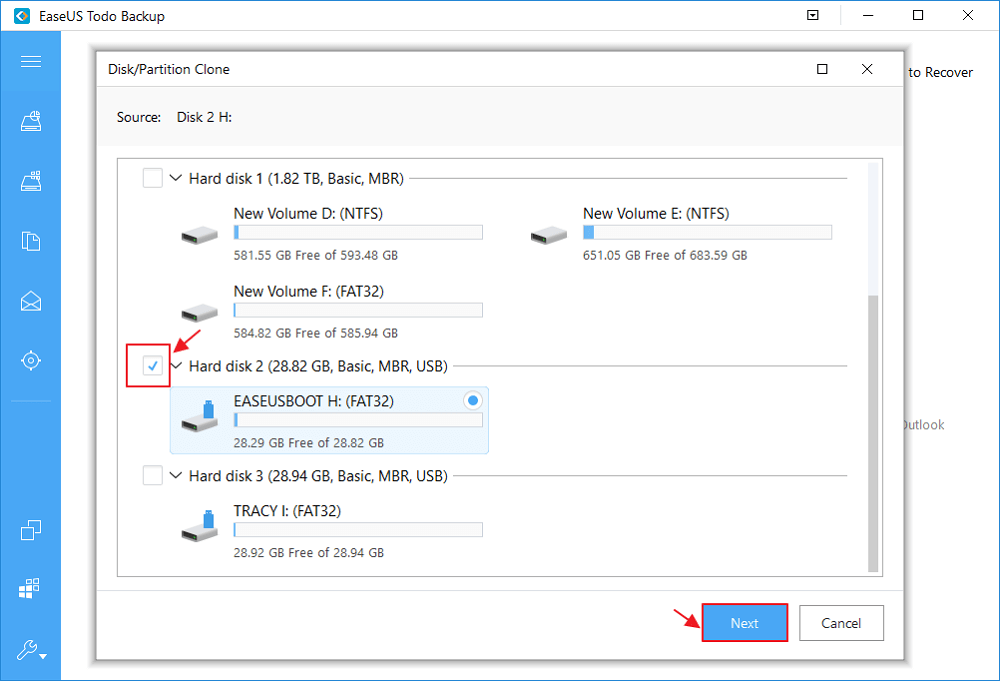Check the Hard disk 1 checkbox
1000x681 pixels.
click(x=151, y=177)
